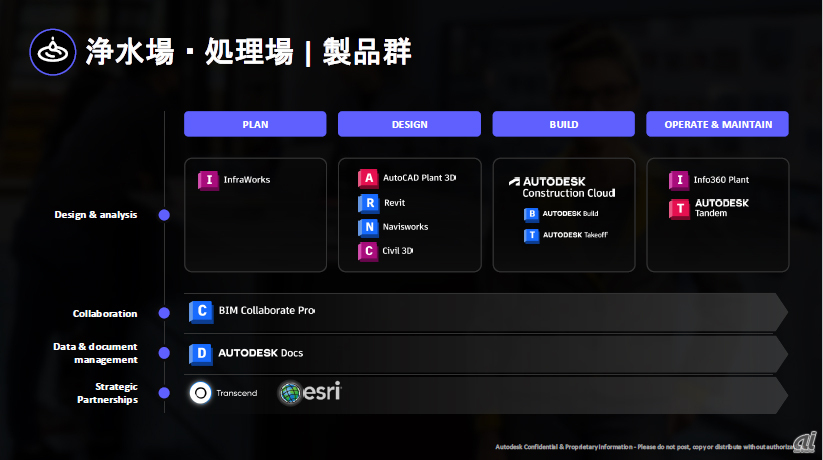
Task: Select the PLAN phase header
Action: [x=255, y=124]
